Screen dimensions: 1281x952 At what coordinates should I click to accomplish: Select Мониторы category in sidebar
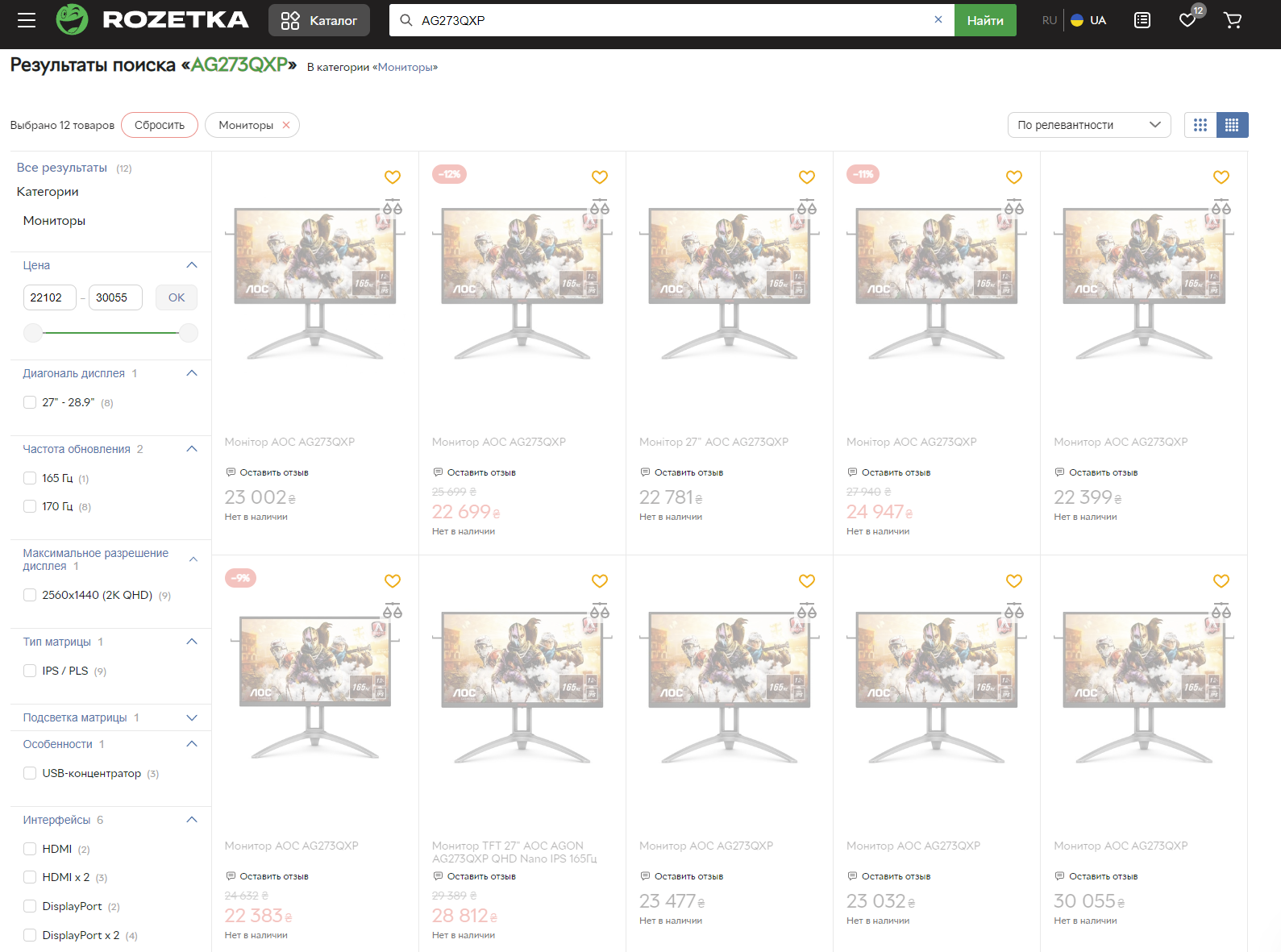54,221
